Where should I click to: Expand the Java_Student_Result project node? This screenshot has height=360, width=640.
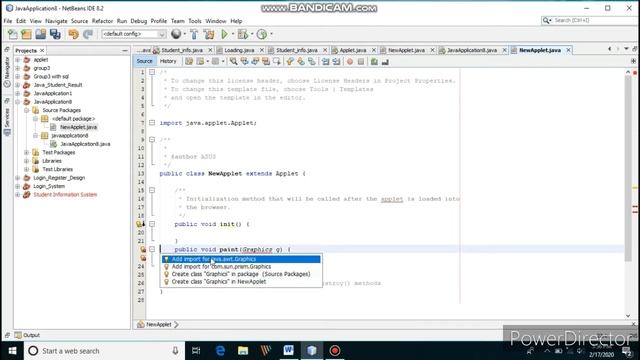tap(18, 85)
